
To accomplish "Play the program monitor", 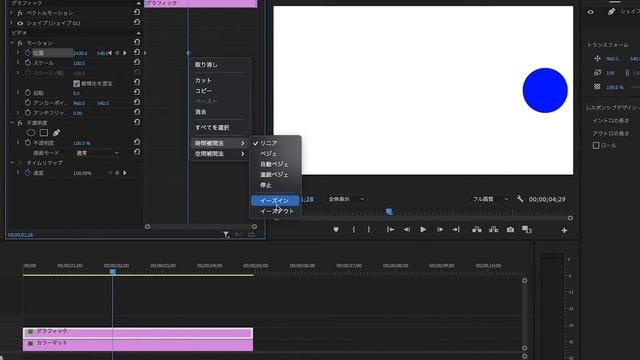I will coord(423,230).
